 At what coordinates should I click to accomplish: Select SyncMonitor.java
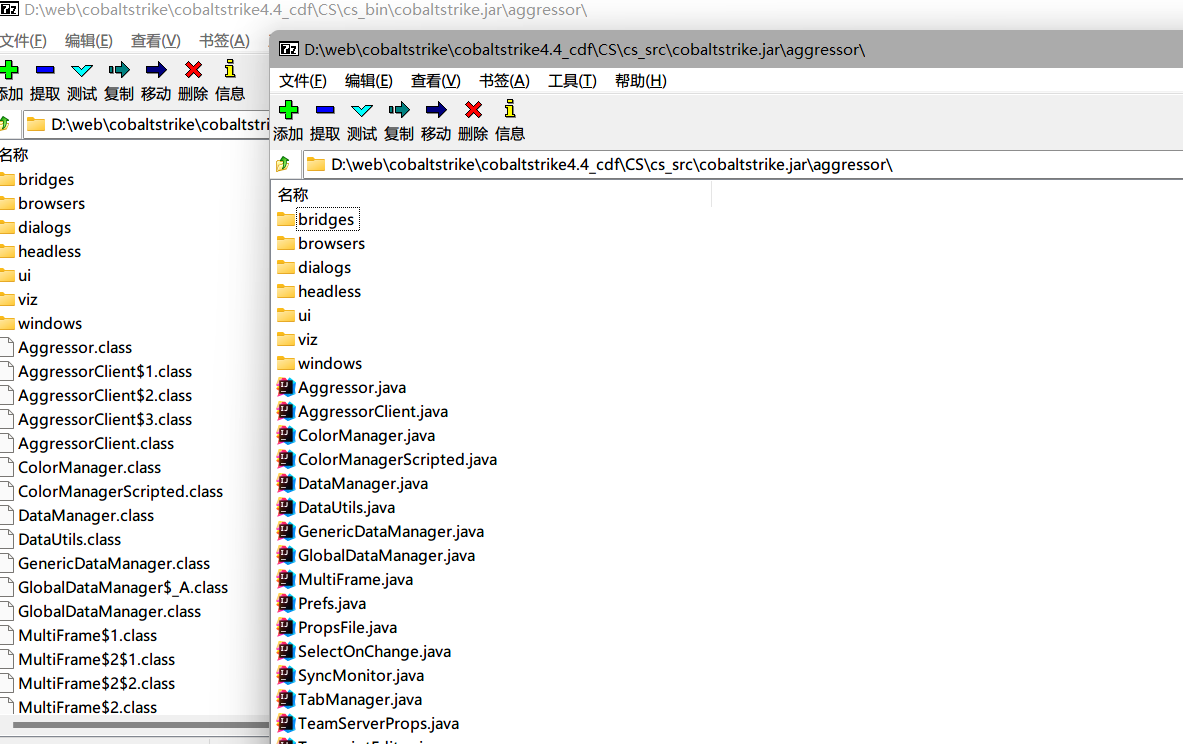pos(351,676)
